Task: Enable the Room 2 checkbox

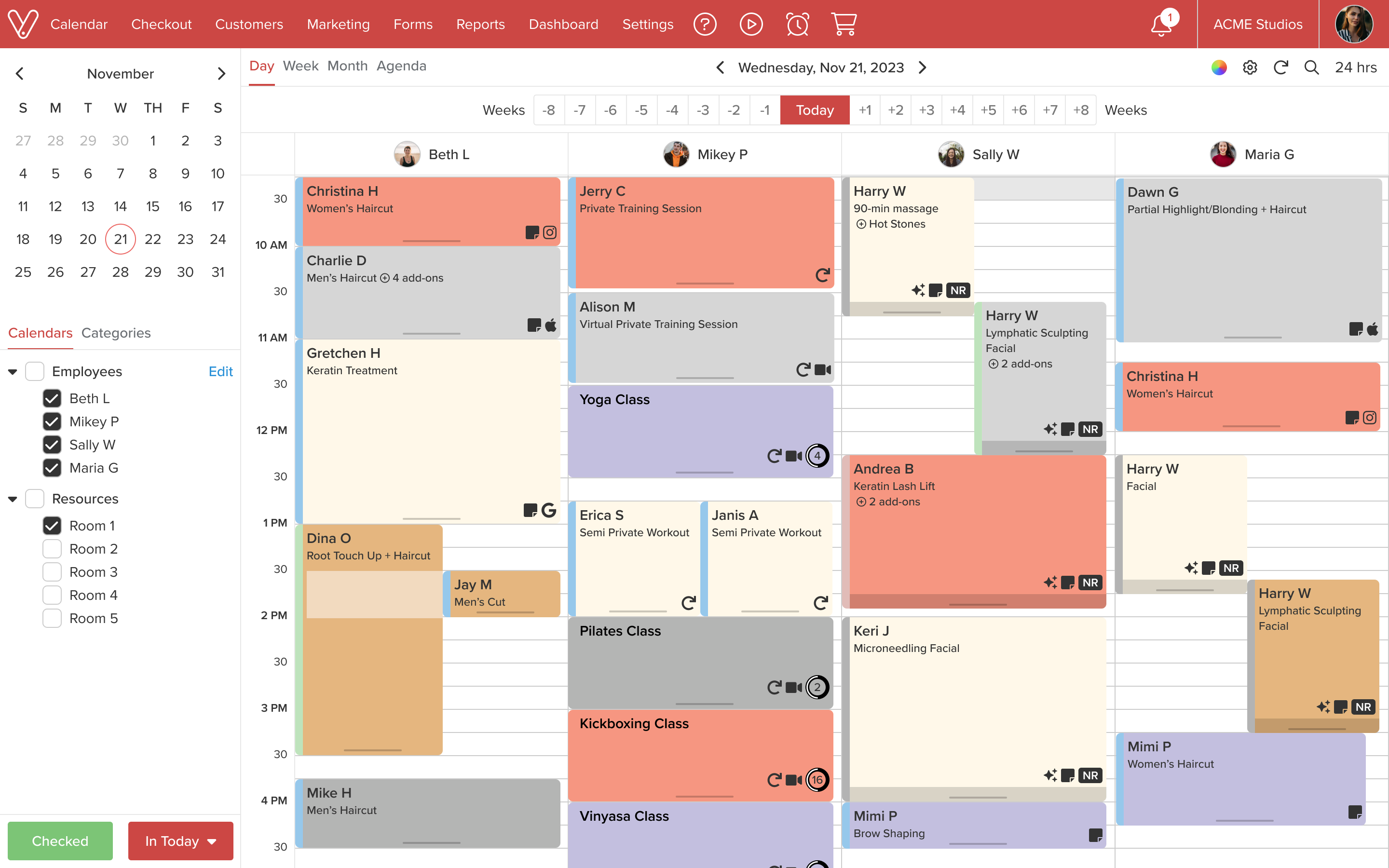Action: click(52, 549)
